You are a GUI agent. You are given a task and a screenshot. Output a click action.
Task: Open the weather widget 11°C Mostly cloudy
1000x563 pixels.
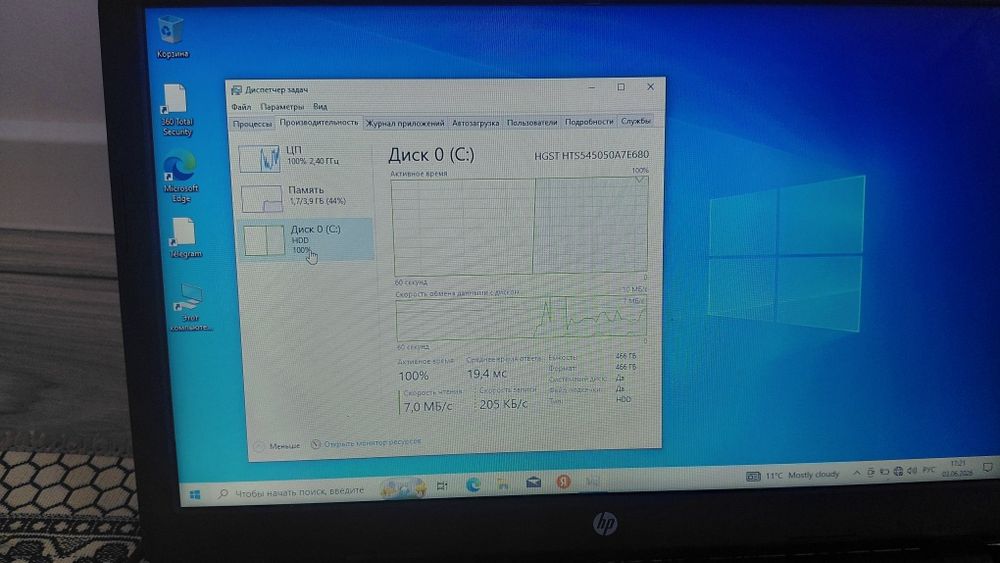pos(793,475)
